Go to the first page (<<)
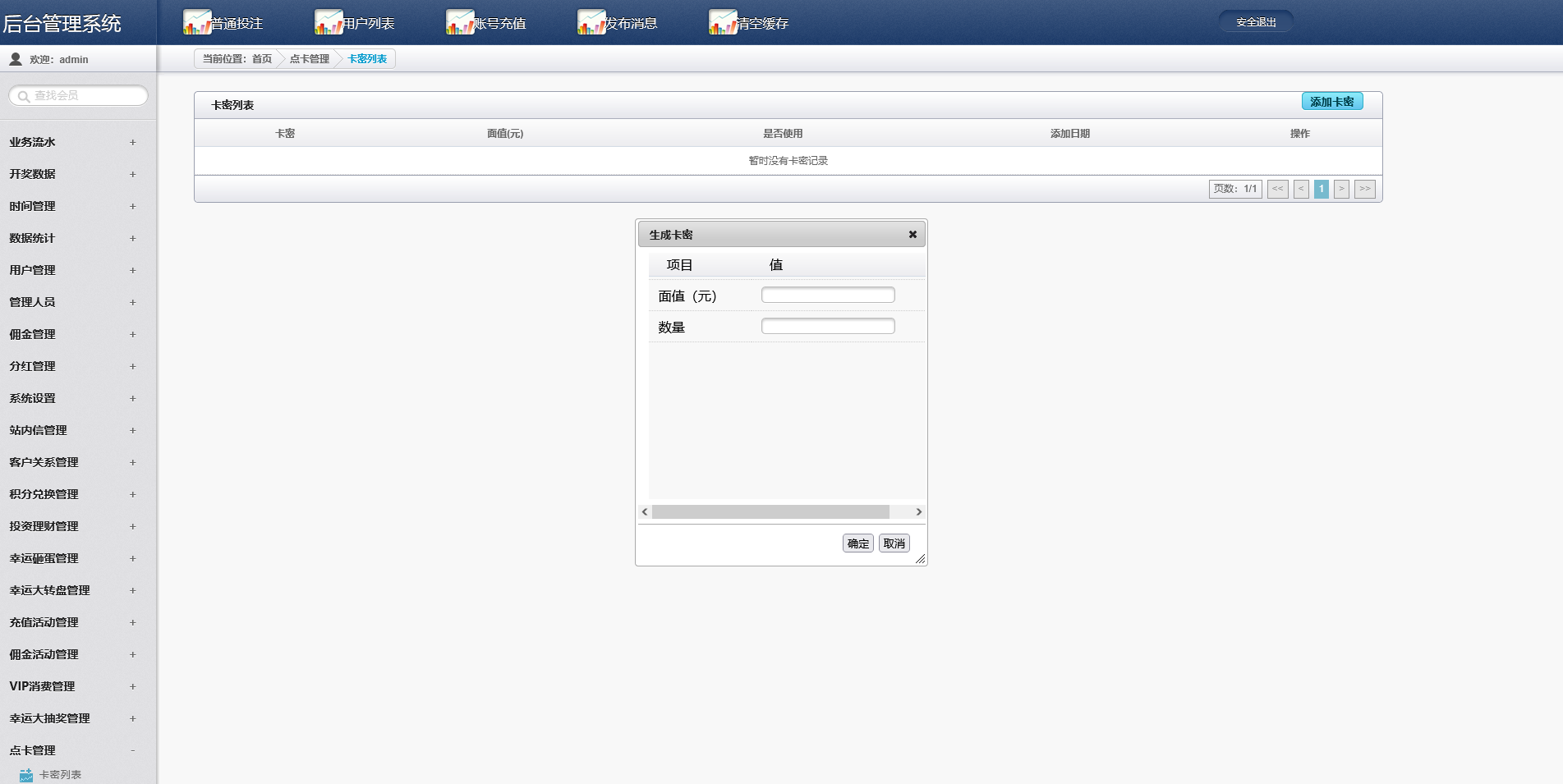1563x784 pixels. click(1278, 189)
